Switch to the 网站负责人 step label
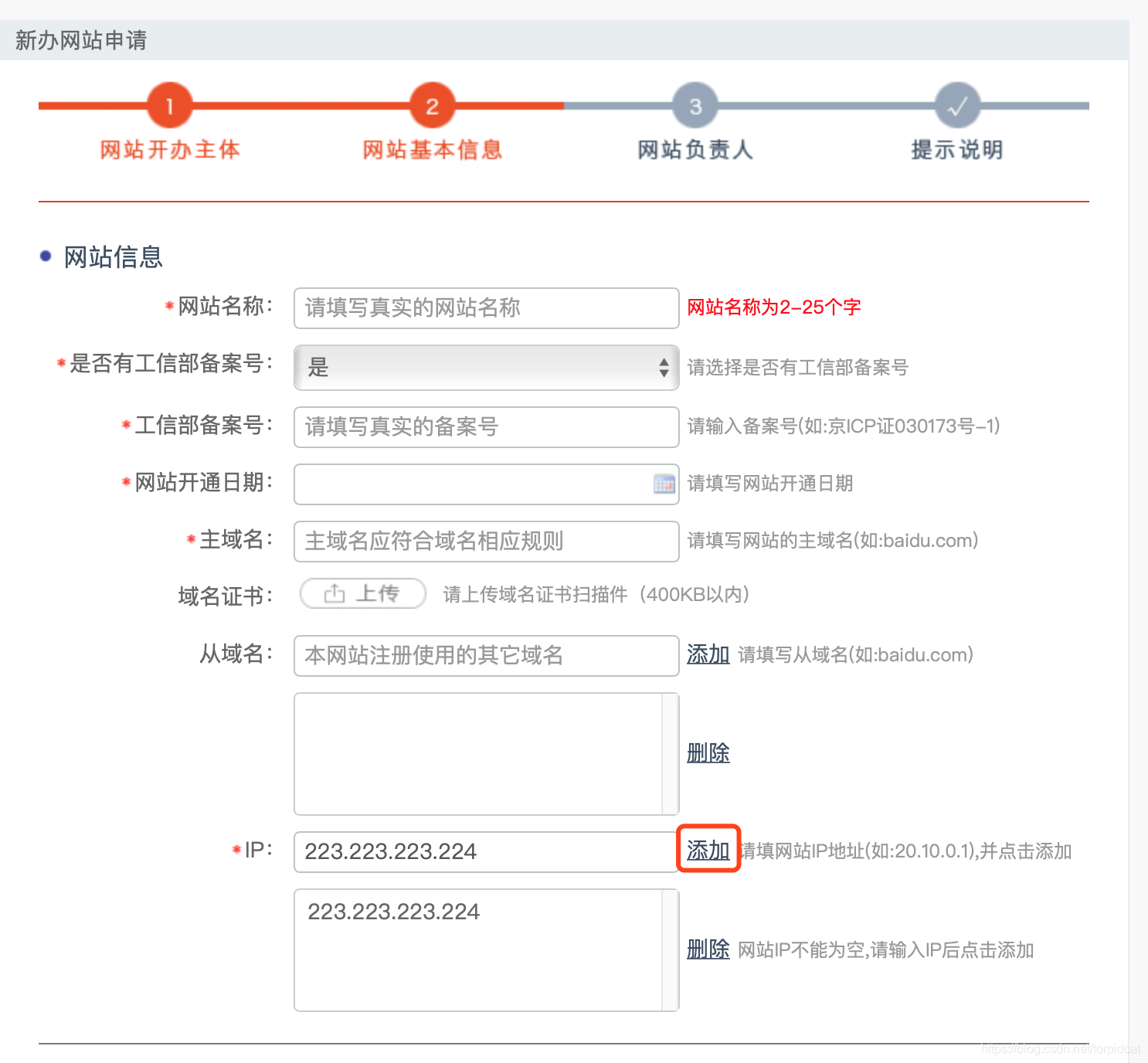This screenshot has height=1063, width=1148. [695, 150]
